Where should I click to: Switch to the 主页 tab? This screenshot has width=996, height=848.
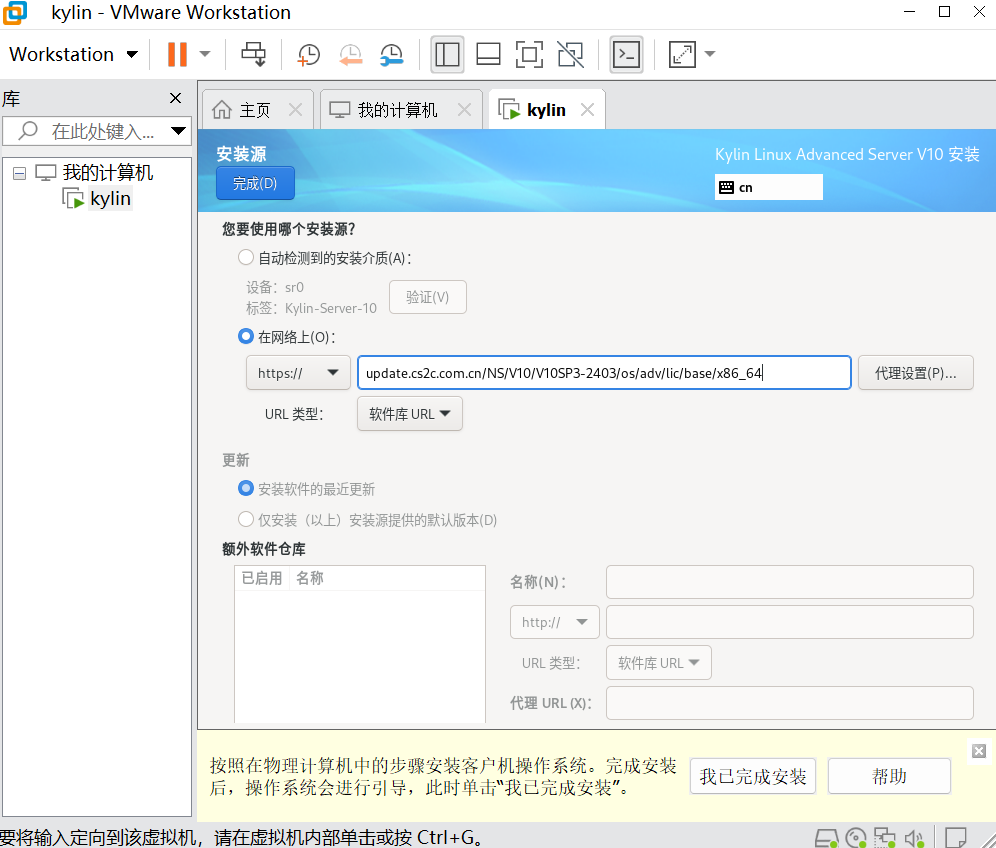pos(255,111)
